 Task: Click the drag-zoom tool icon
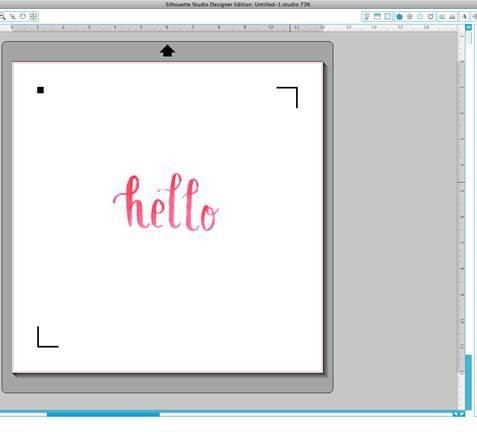(13, 16)
